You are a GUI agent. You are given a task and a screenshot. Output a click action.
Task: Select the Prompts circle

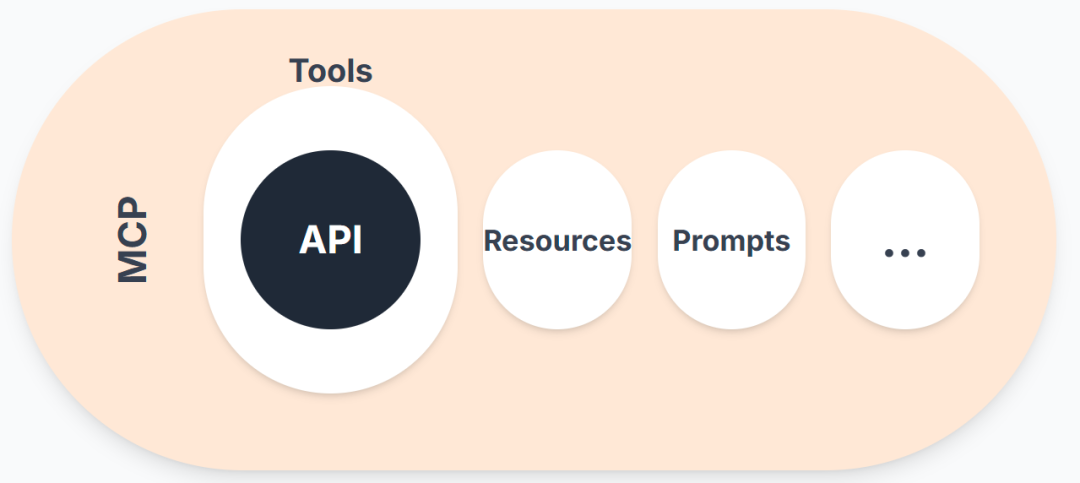point(731,240)
